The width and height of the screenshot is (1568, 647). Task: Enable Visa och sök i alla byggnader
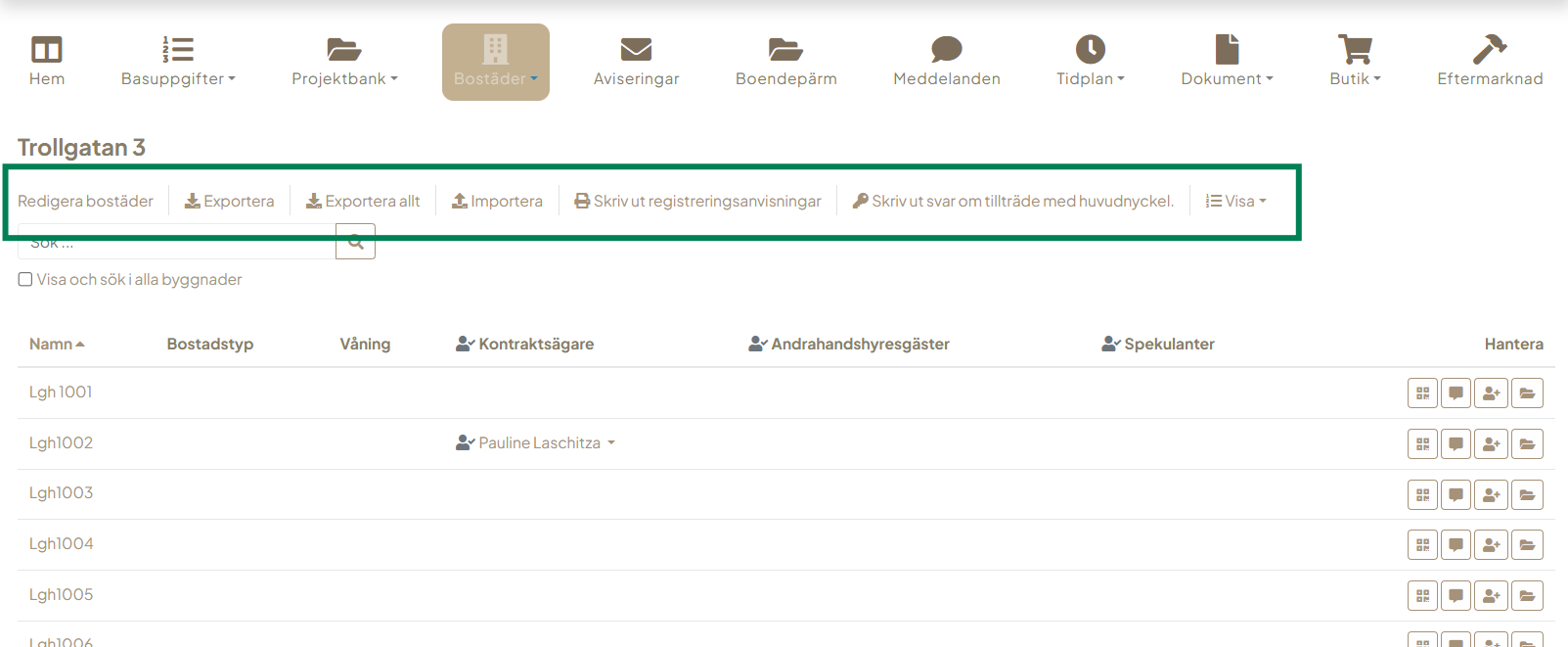click(x=25, y=280)
